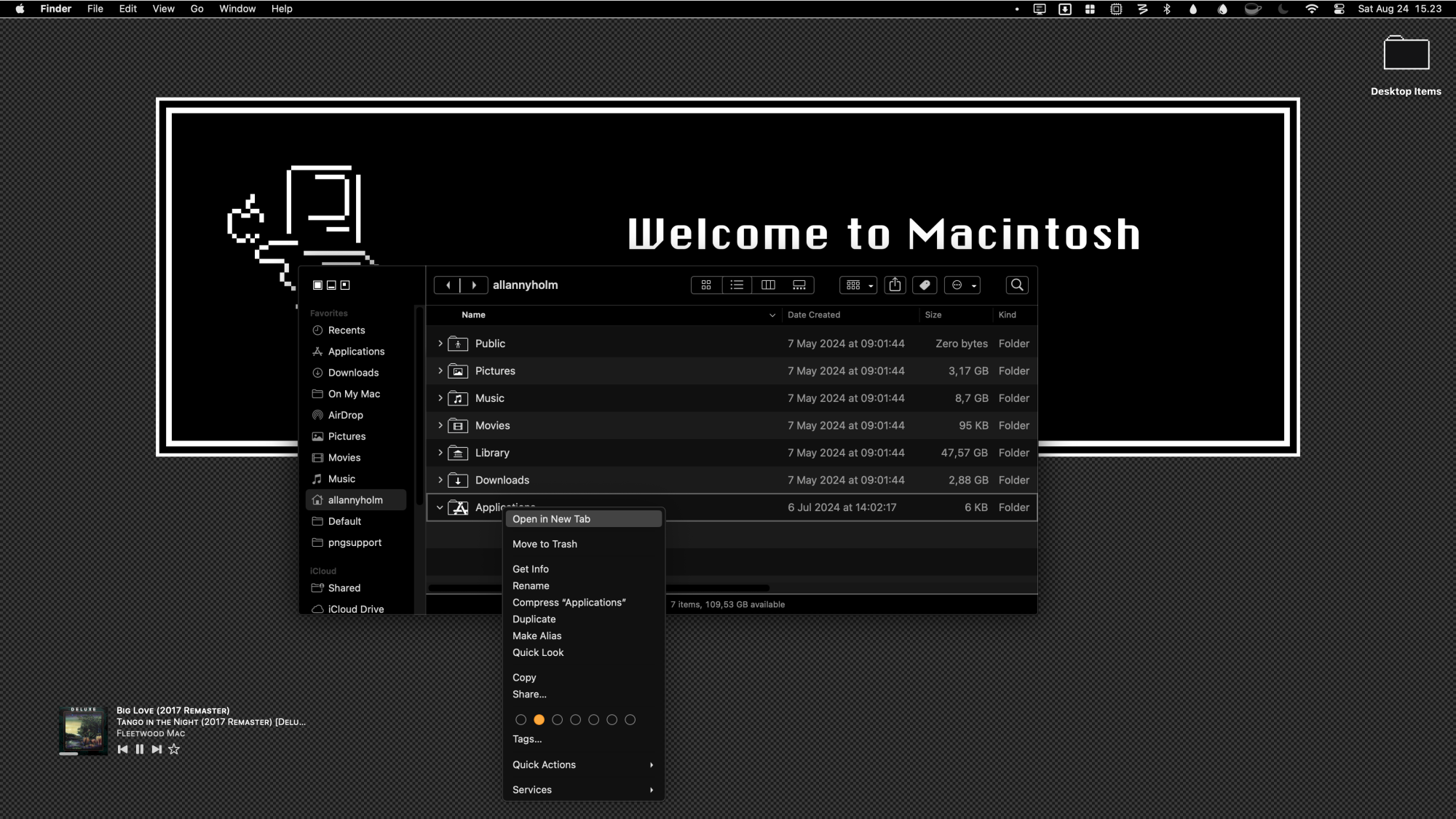
Task: Choose Move to Trash from the context menu
Action: [545, 544]
